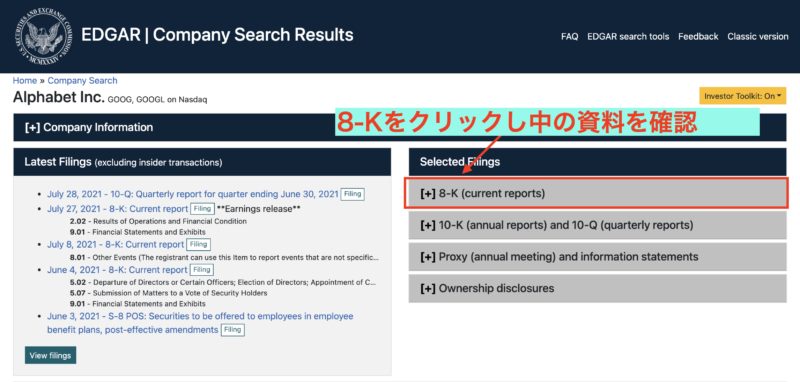The image size is (800, 382).
Task: Open July 28, 2021 10-Q quarterly report
Action: pyautogui.click(x=193, y=194)
